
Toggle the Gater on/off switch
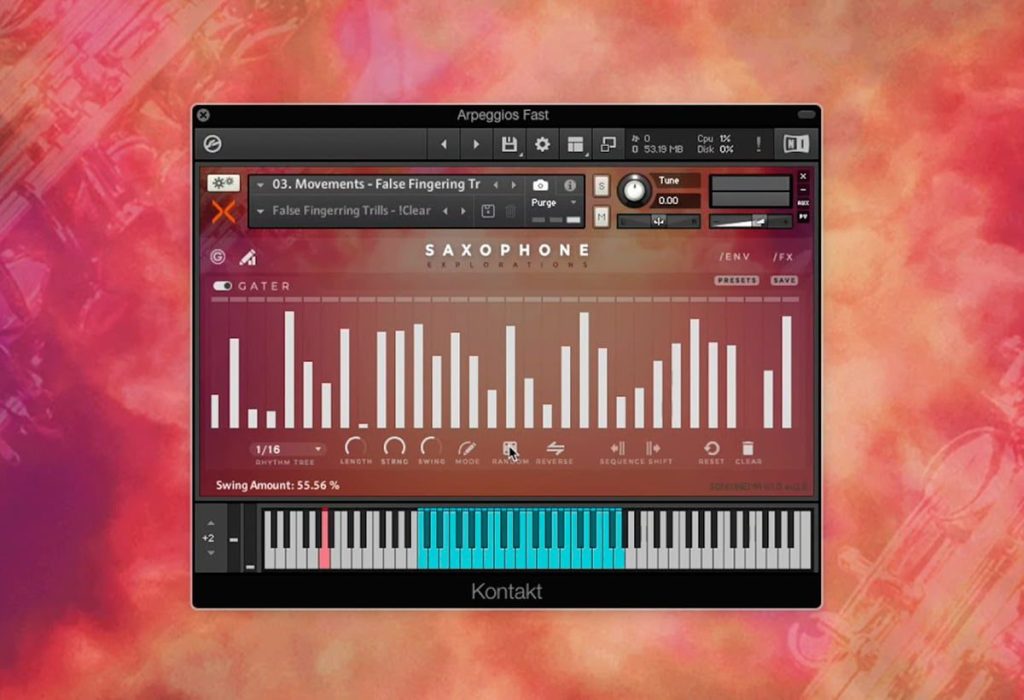(222, 286)
